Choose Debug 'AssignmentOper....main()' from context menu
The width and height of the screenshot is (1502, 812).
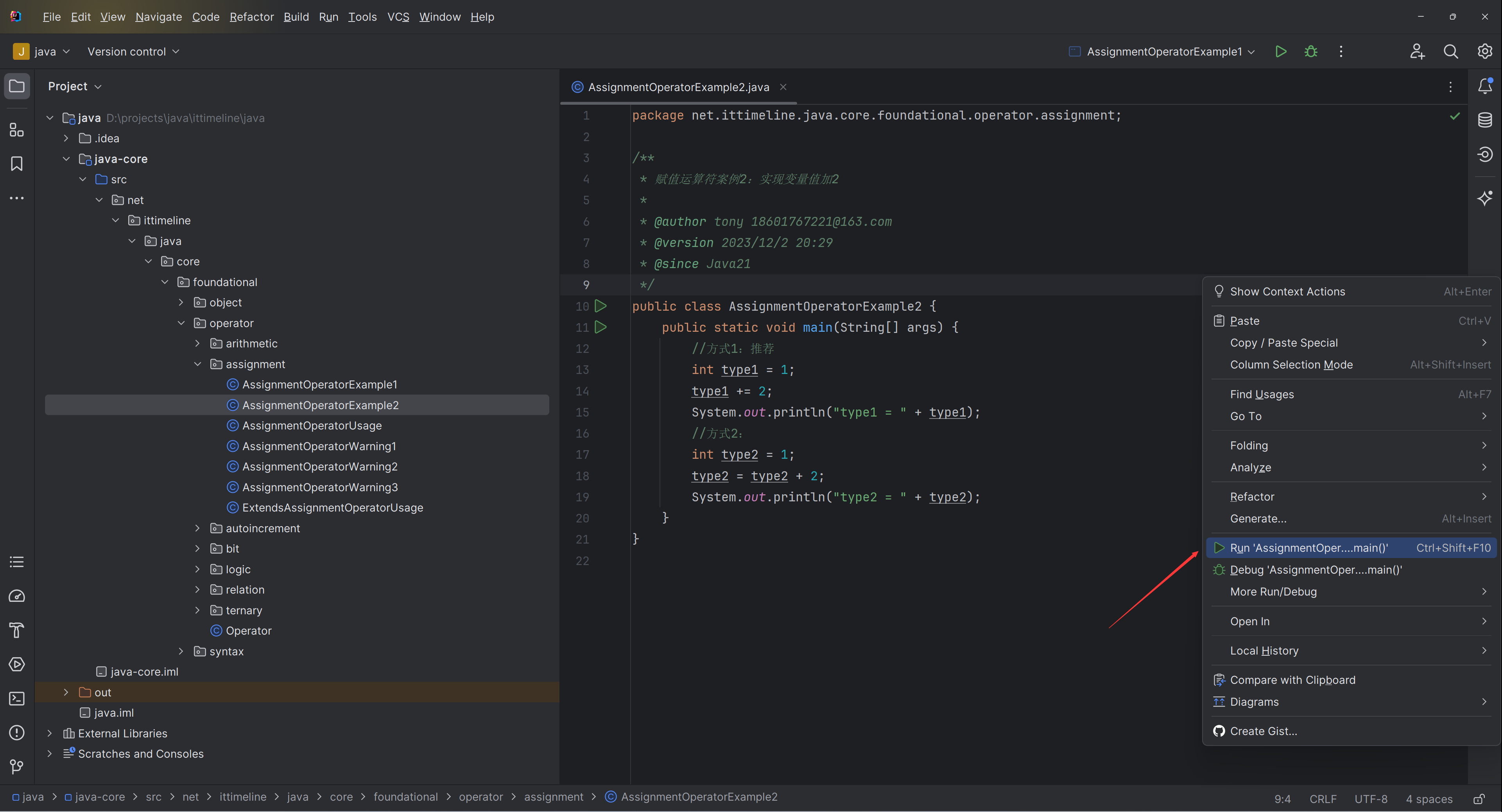pyautogui.click(x=1351, y=569)
